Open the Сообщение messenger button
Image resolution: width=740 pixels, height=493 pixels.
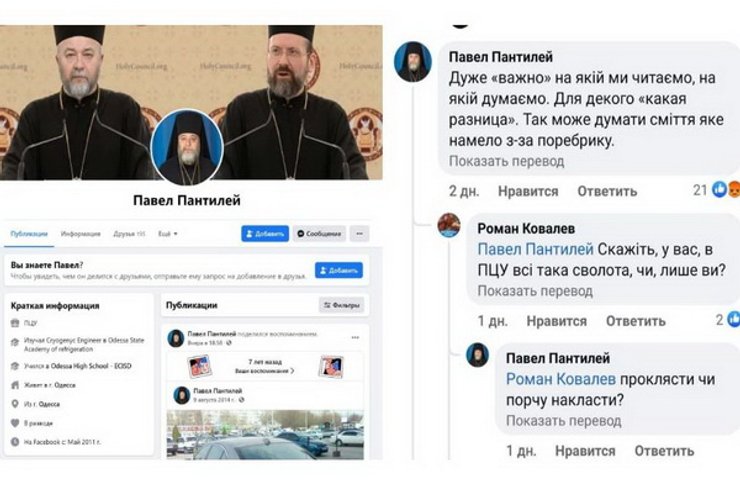coord(319,234)
